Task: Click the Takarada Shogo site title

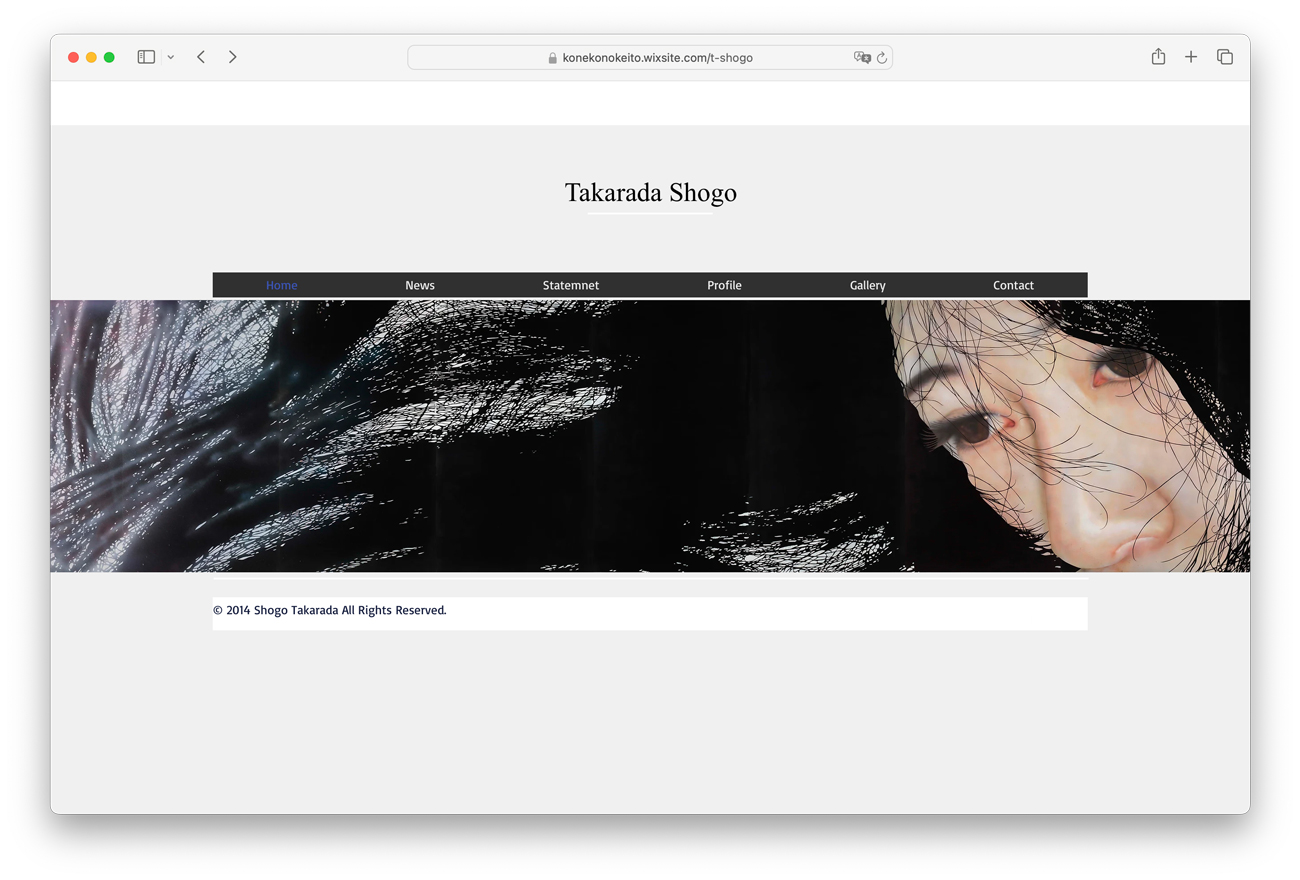Action: click(x=651, y=192)
